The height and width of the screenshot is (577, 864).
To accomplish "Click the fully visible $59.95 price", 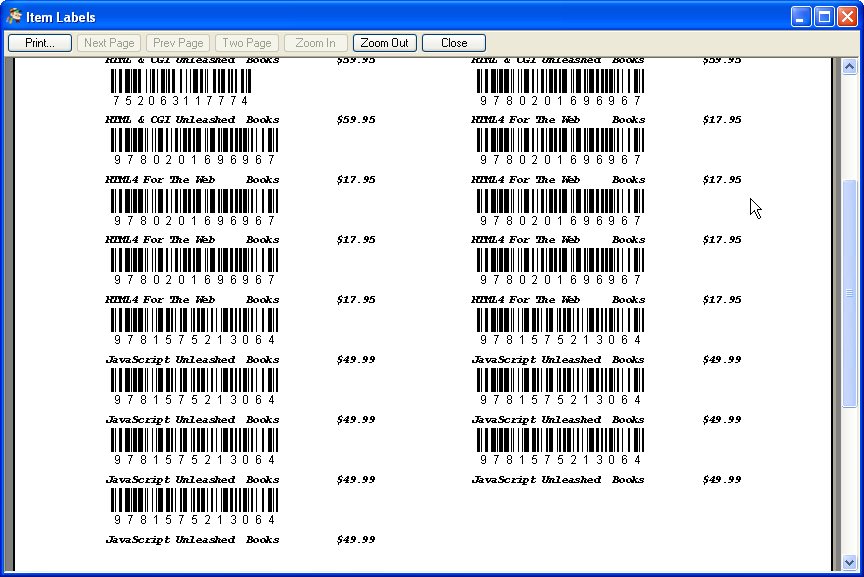I will (x=356, y=120).
